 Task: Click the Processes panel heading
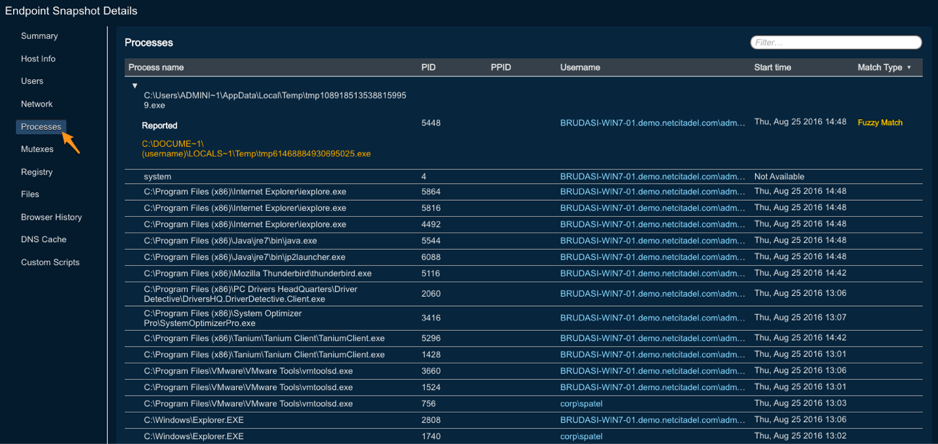point(148,42)
